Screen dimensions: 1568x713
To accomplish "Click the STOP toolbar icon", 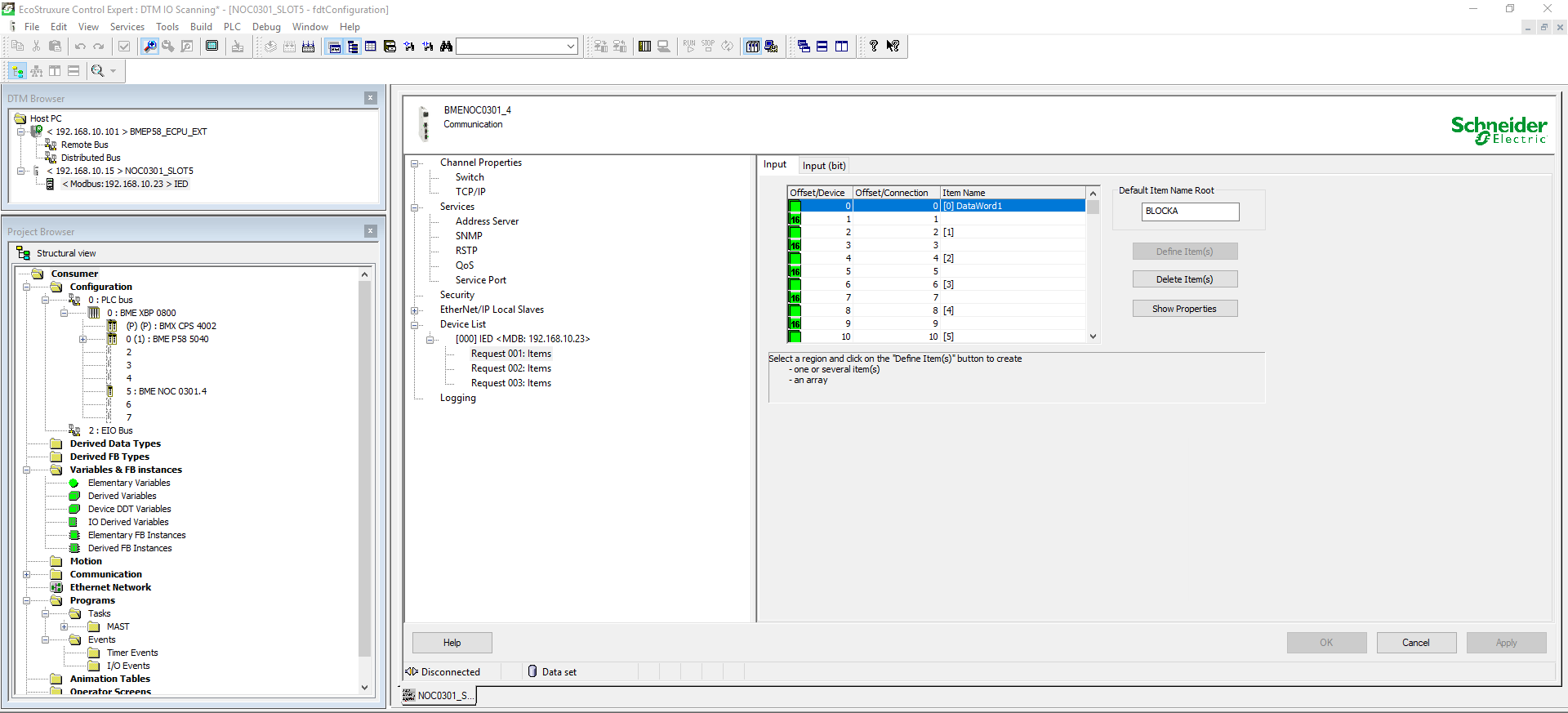I will click(x=708, y=47).
